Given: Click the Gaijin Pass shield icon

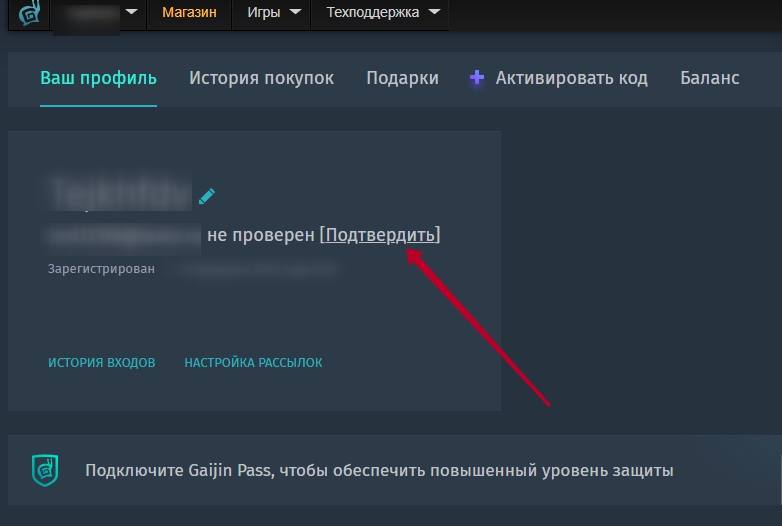Looking at the screenshot, I should tap(45, 469).
